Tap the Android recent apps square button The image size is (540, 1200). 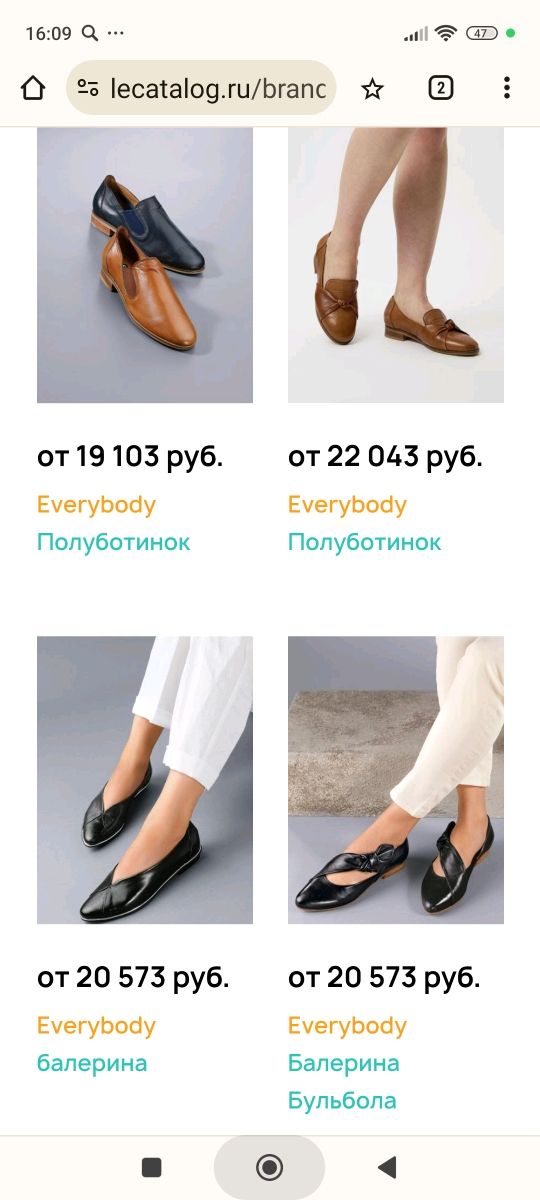click(152, 1166)
